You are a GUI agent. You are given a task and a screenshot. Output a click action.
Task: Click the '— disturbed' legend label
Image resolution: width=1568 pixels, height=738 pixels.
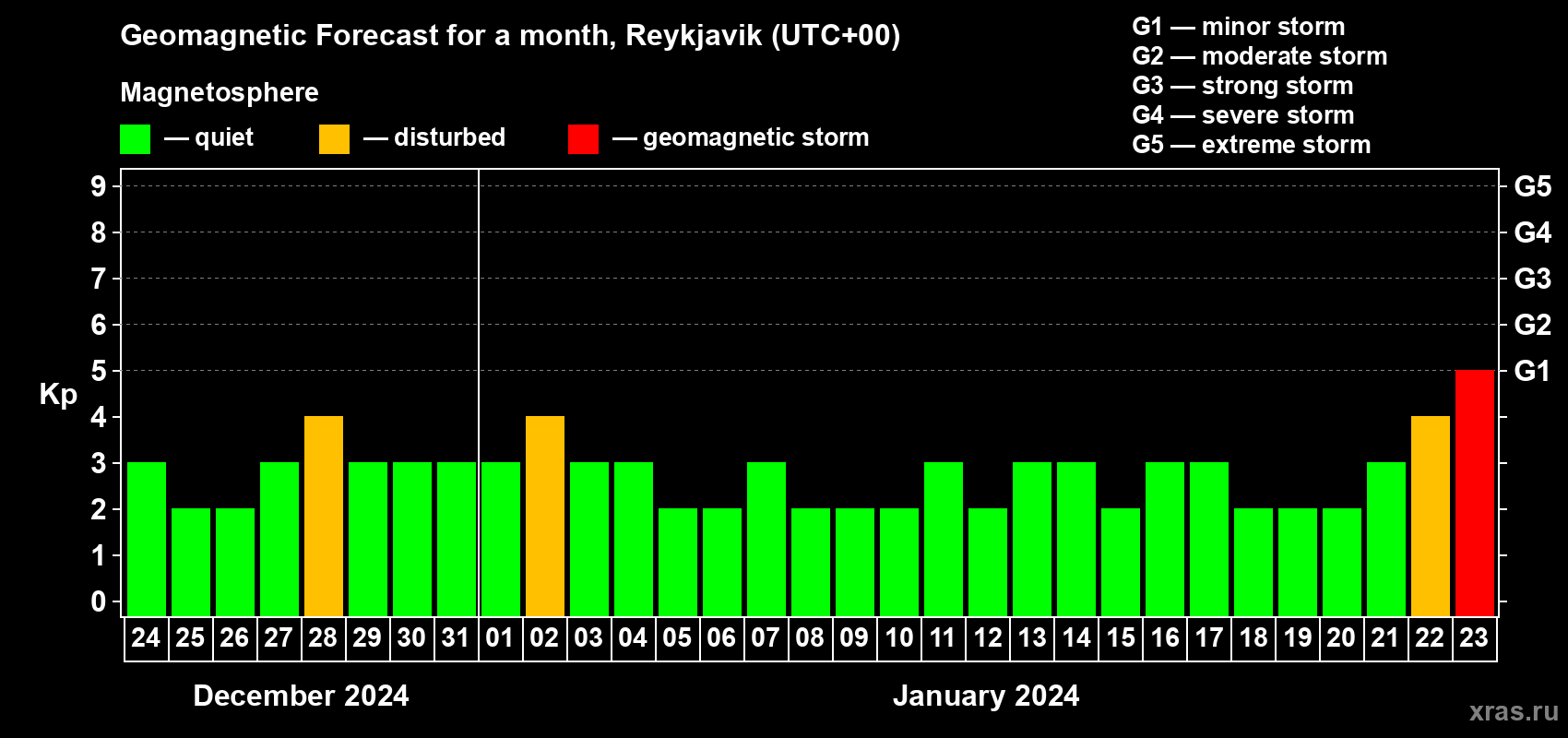point(434,137)
